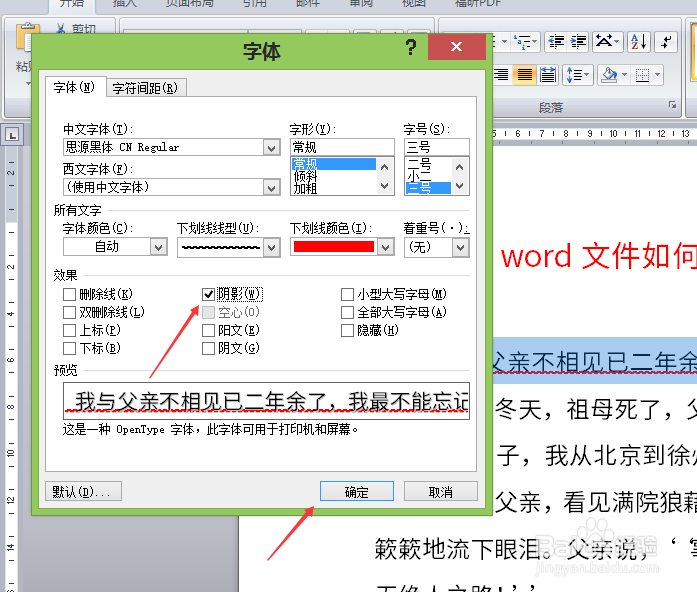Viewport: 697px width, 592px height.
Task: Click the shading paint bucket icon
Action: click(x=608, y=75)
